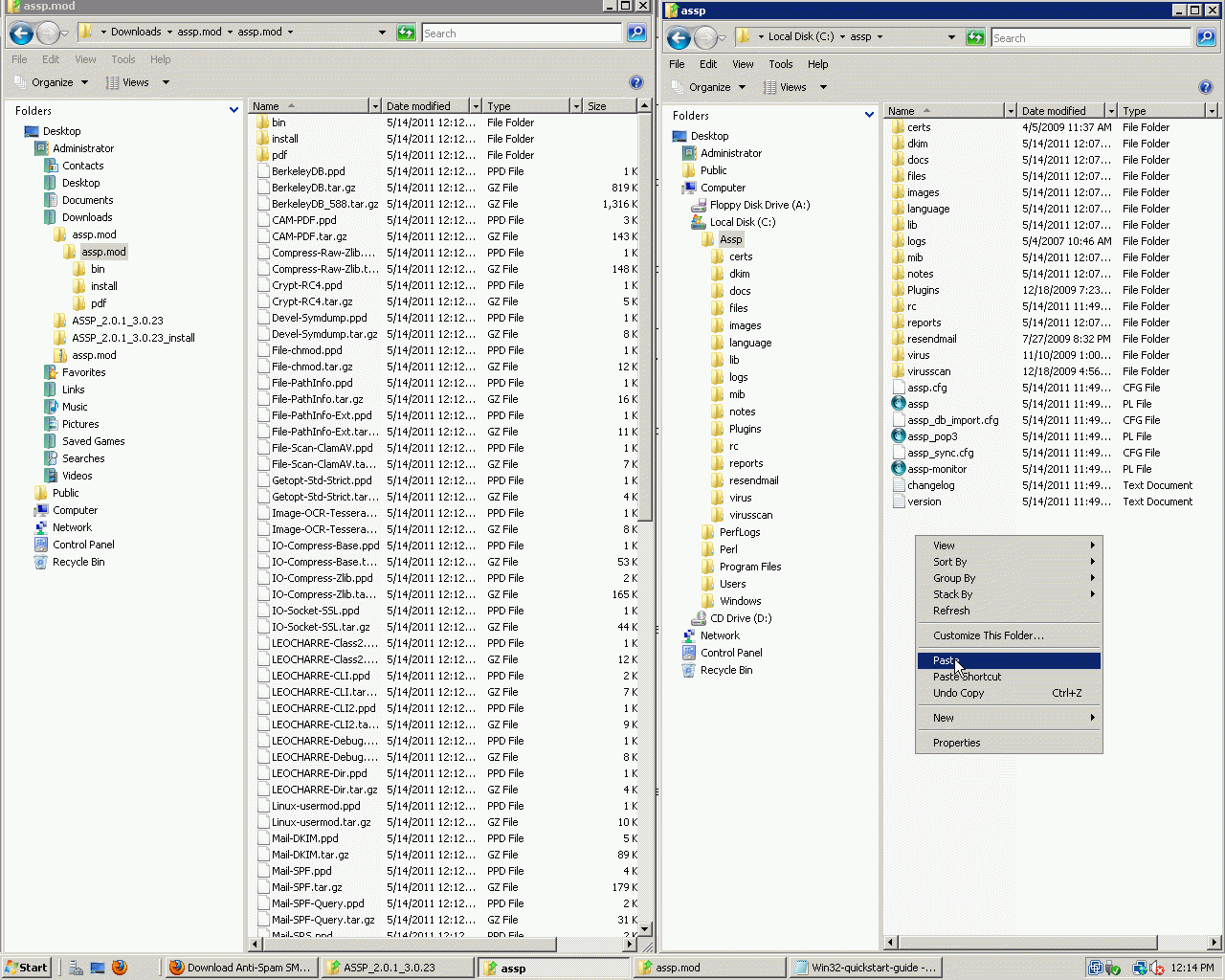
Task: Select assp-monitor PL file icon
Action: 899,469
